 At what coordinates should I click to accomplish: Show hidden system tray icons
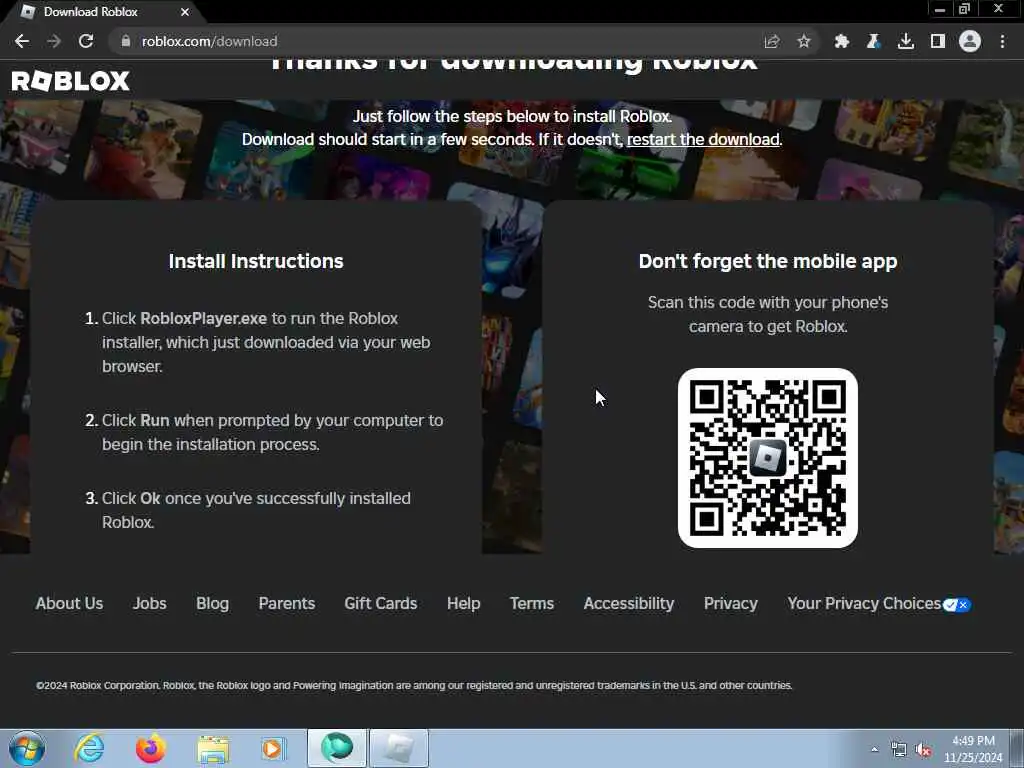(874, 749)
